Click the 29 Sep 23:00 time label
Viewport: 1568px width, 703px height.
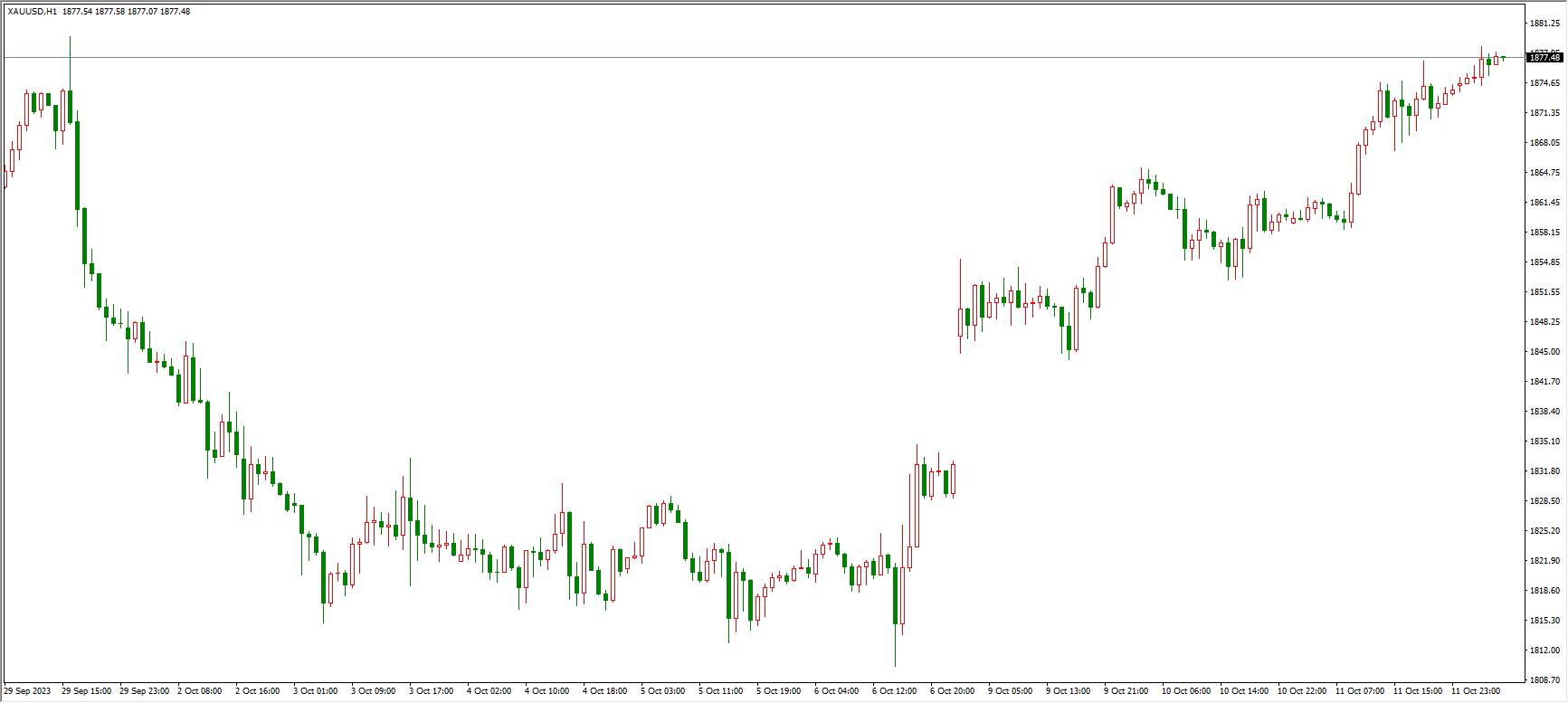[x=145, y=692]
